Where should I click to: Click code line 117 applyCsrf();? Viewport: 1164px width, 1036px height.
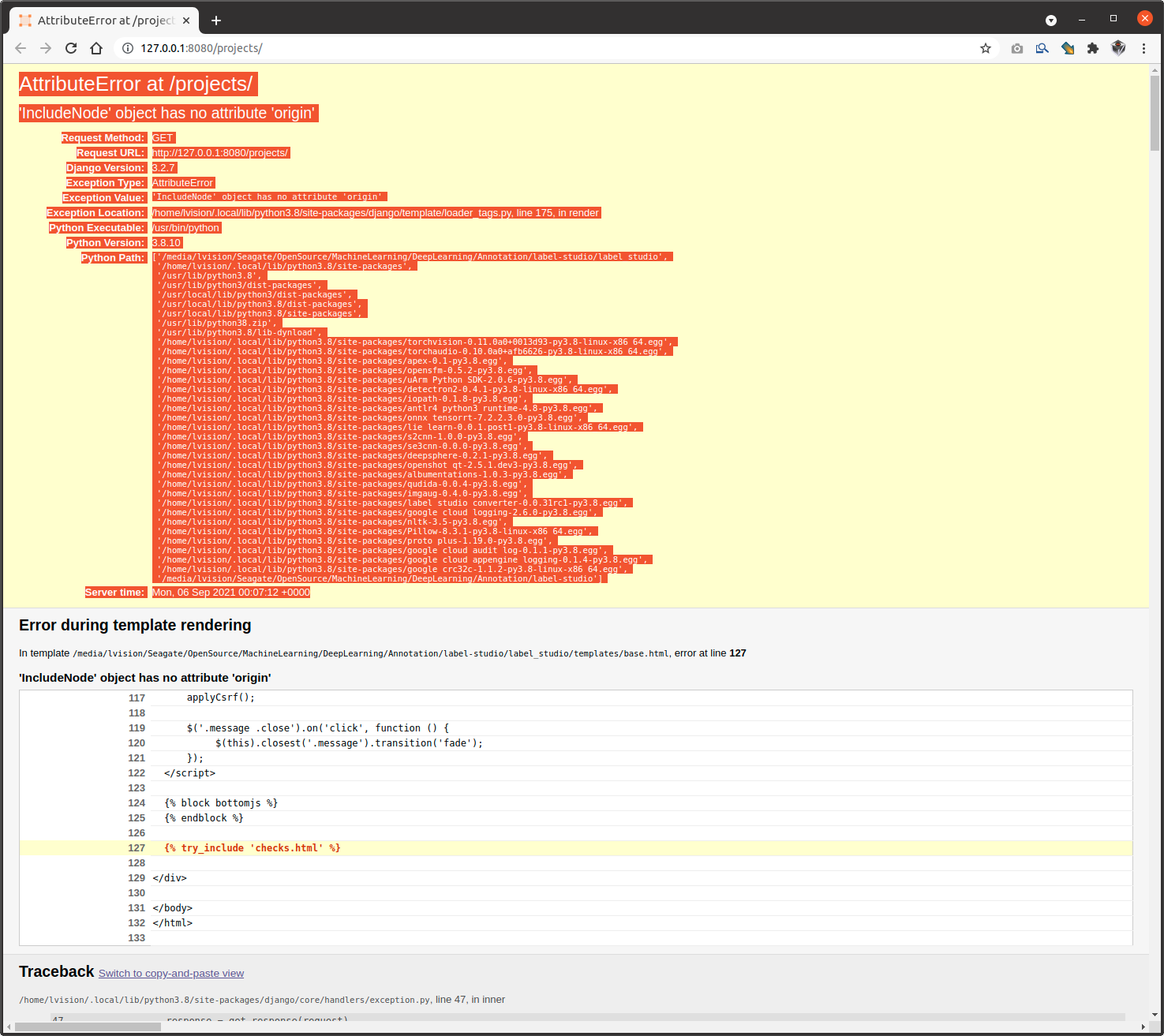(x=221, y=698)
